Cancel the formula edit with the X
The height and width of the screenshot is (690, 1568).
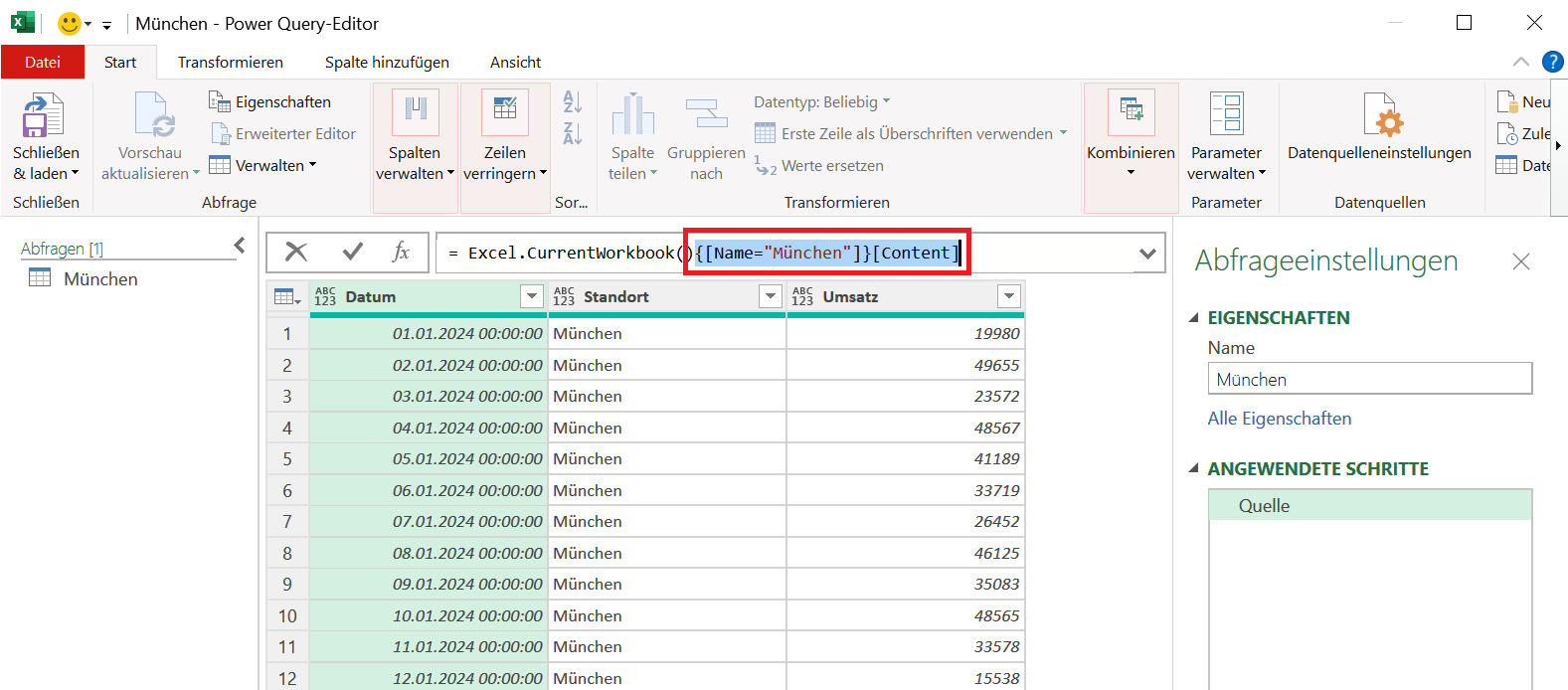click(x=296, y=253)
